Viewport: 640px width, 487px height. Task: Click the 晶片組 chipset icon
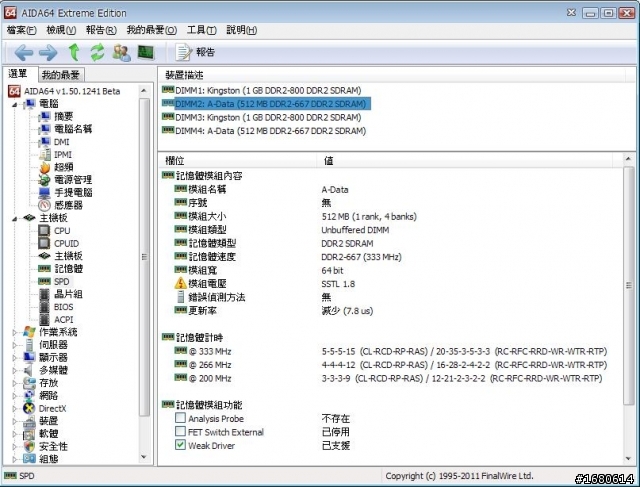(x=44, y=294)
